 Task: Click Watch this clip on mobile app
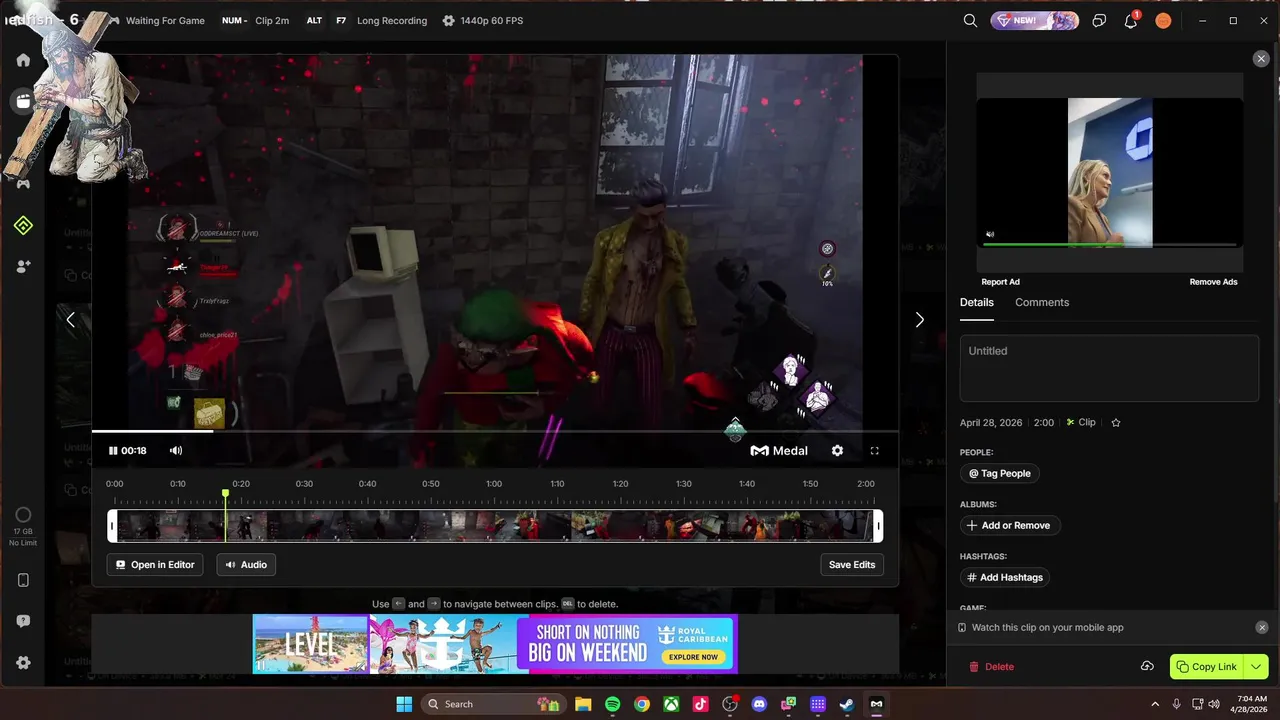click(x=1047, y=628)
